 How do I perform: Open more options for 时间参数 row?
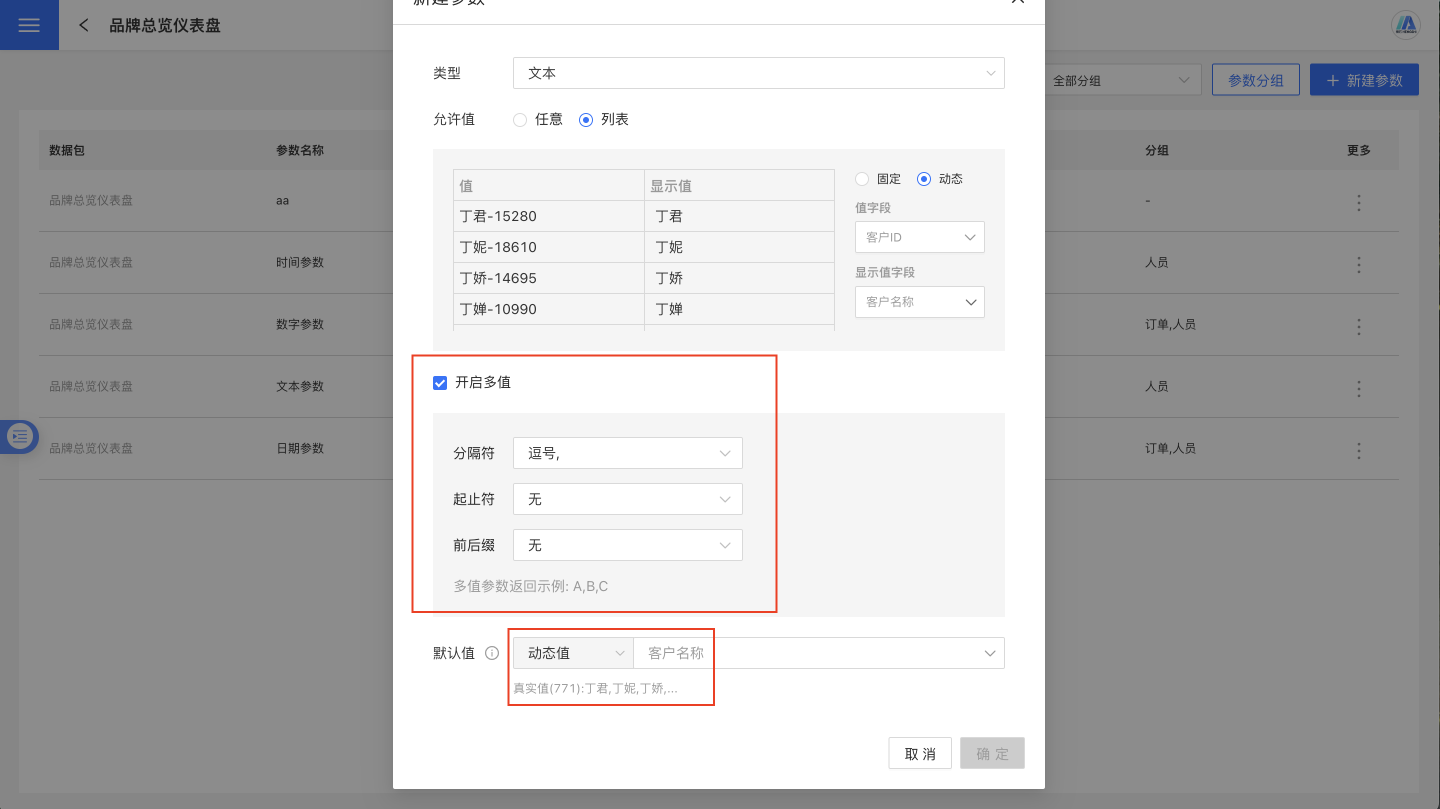(1358, 265)
